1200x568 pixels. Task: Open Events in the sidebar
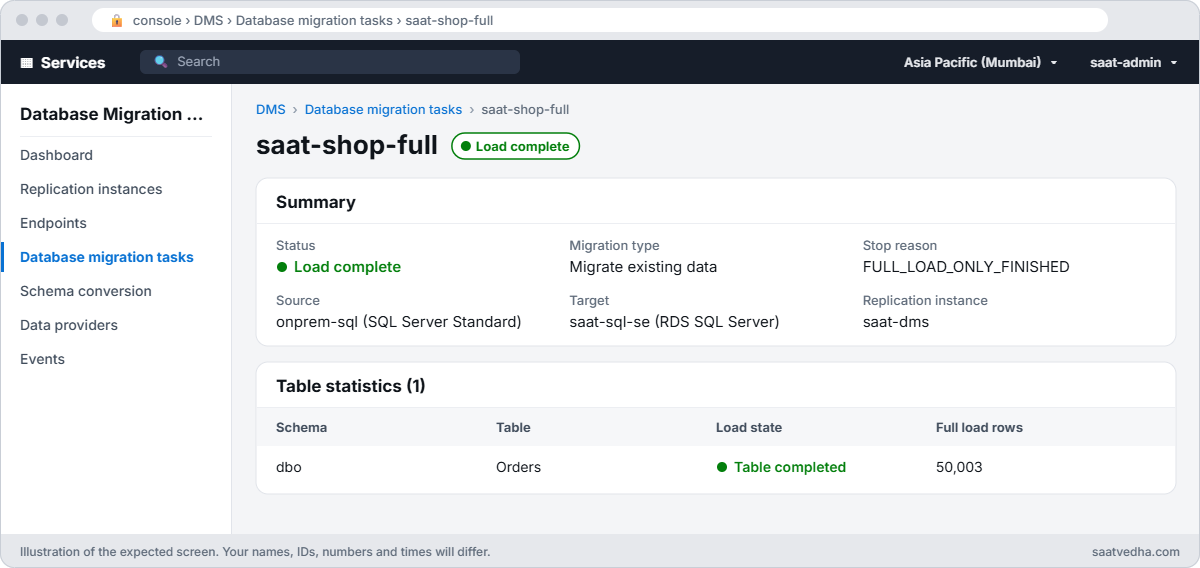[x=42, y=359]
